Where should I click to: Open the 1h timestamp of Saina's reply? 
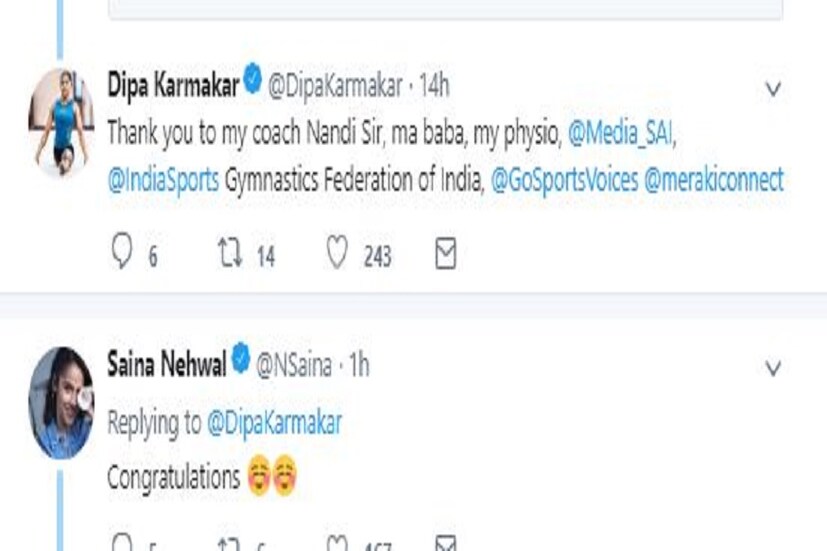click(x=358, y=365)
